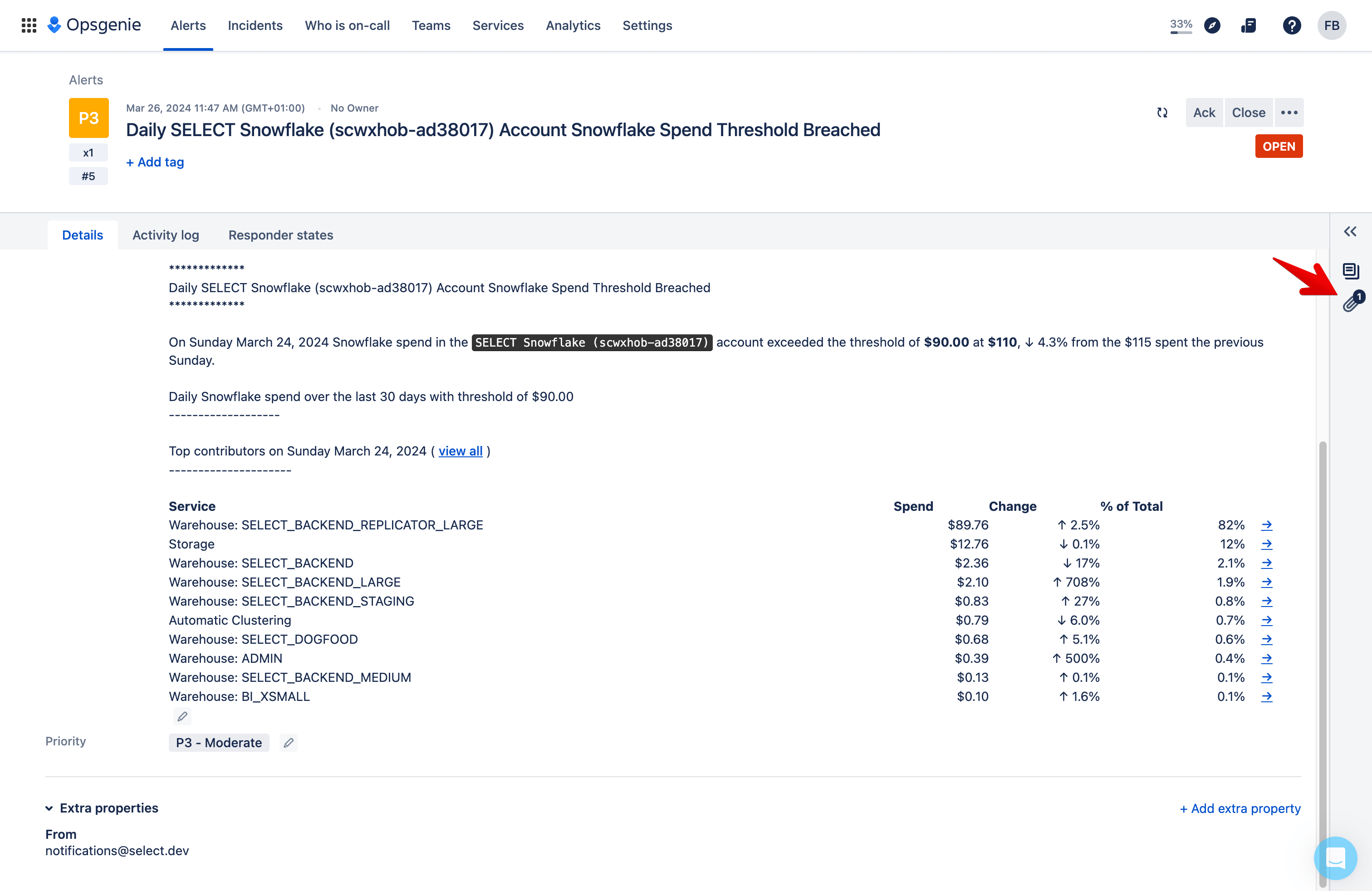Open the notes panel icon
1372x891 pixels.
click(1351, 270)
